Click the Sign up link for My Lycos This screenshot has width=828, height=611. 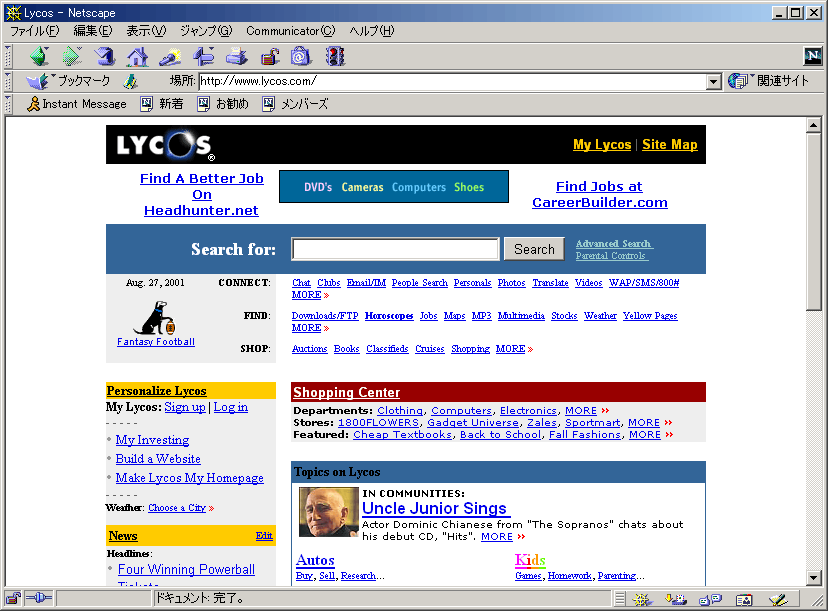[185, 407]
